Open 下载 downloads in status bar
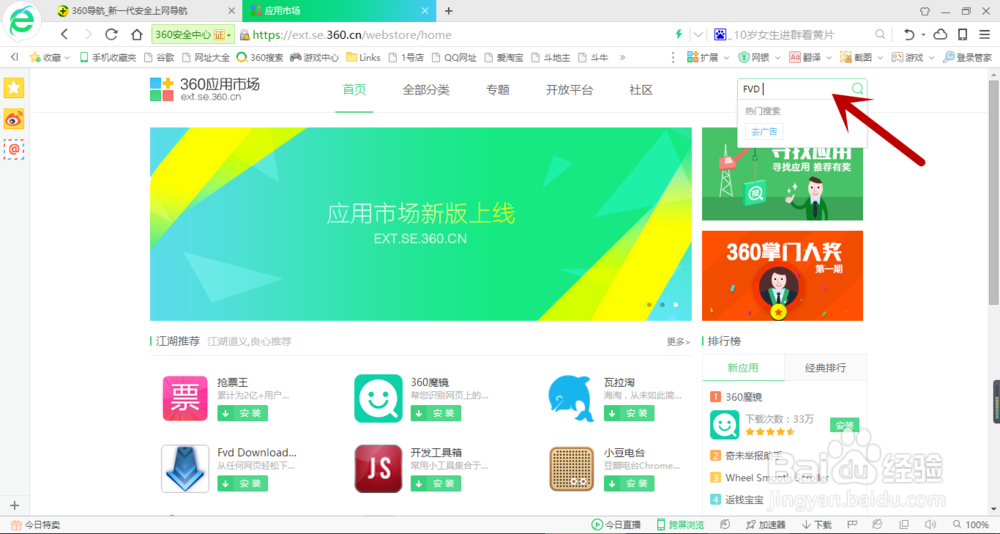 point(817,524)
